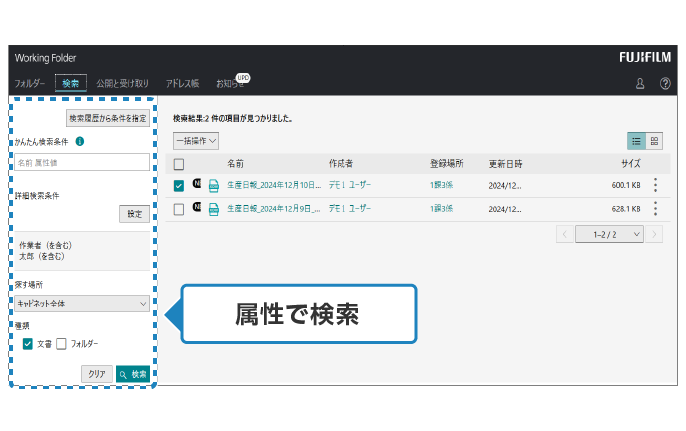Switch to list view layout

pos(636,141)
